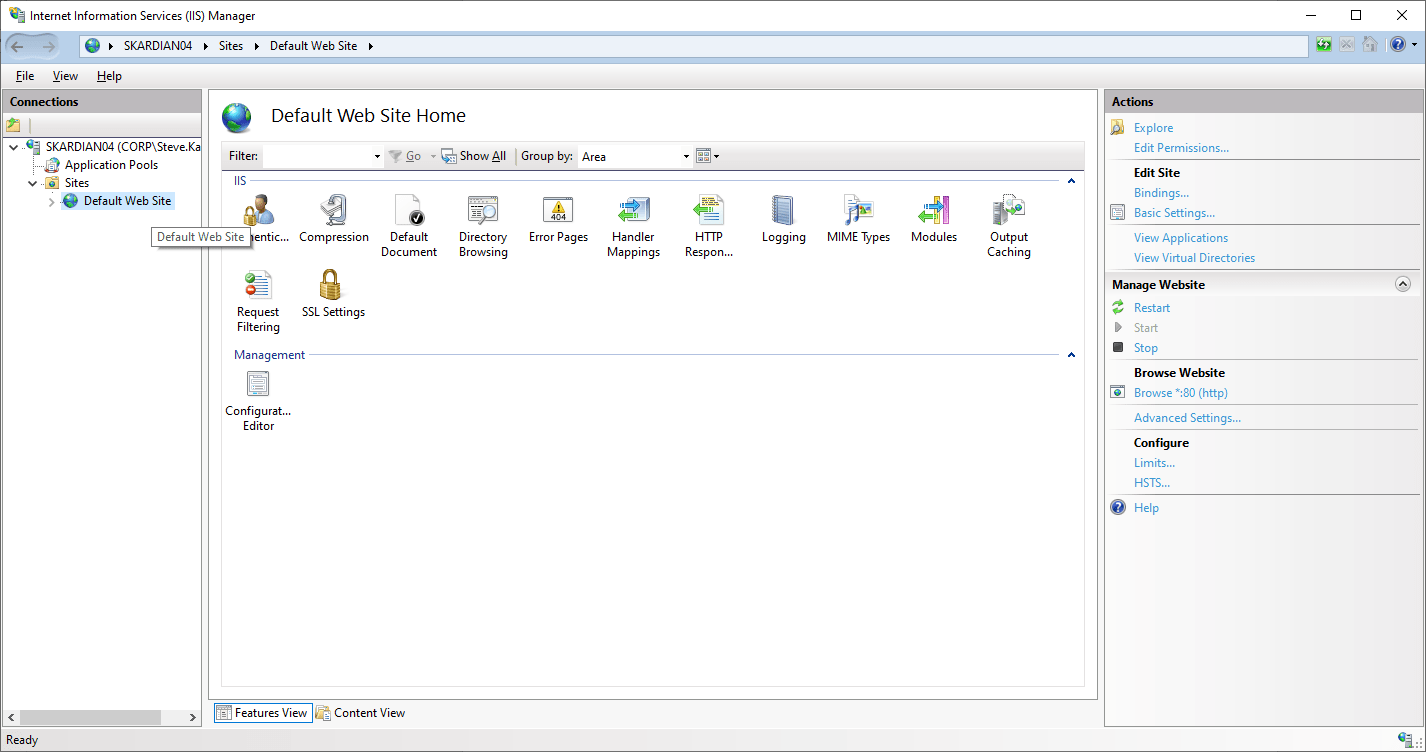Viewport: 1426px width, 752px height.
Task: Open the HSTS configuration link
Action: 1152,482
